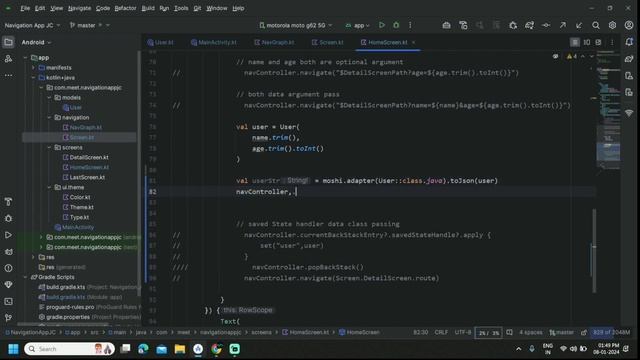Screen dimensions: 640x360
Task: Click Git push arrow icon
Action: [x=562, y=25]
